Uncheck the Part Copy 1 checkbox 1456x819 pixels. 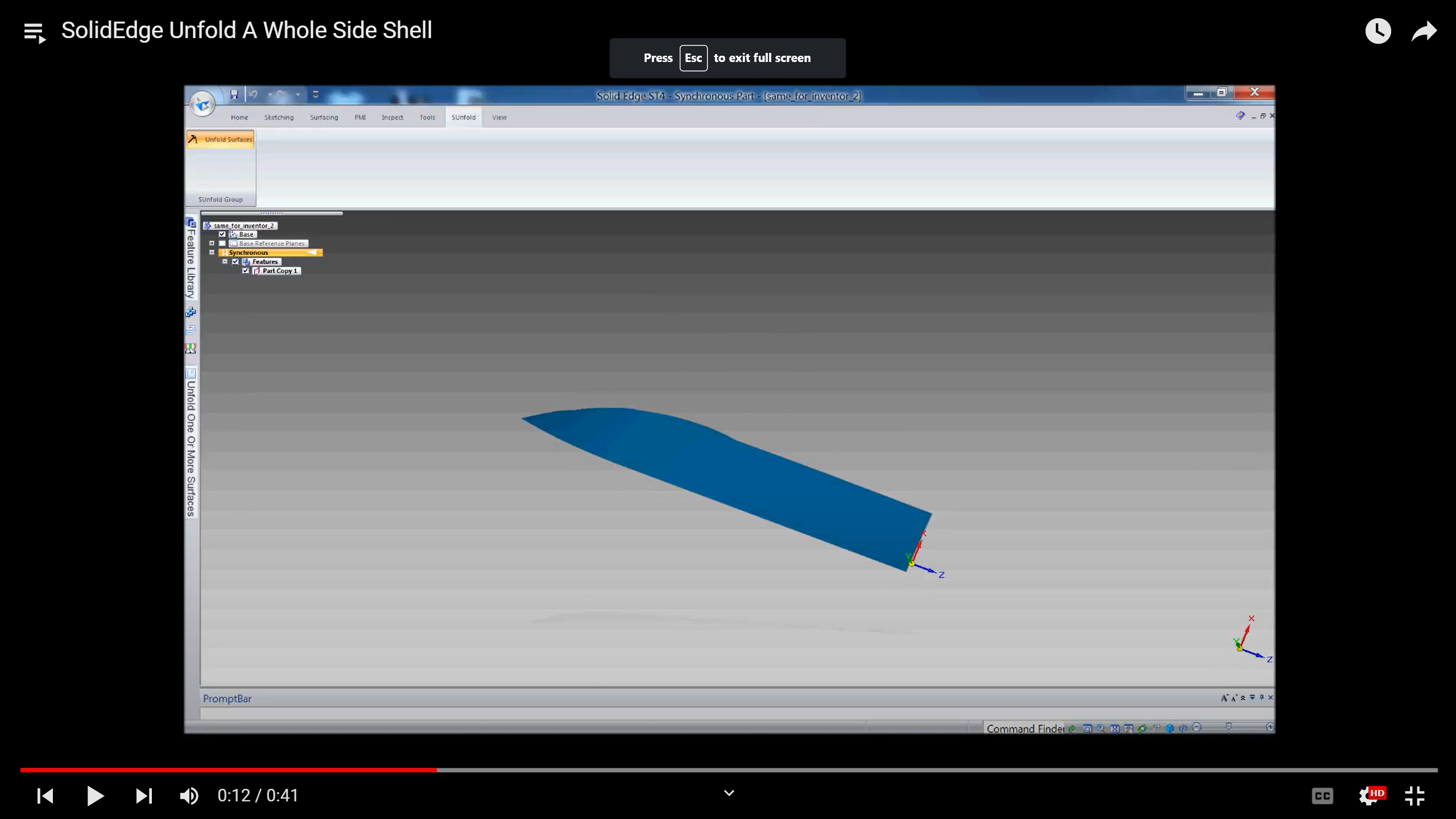[246, 271]
